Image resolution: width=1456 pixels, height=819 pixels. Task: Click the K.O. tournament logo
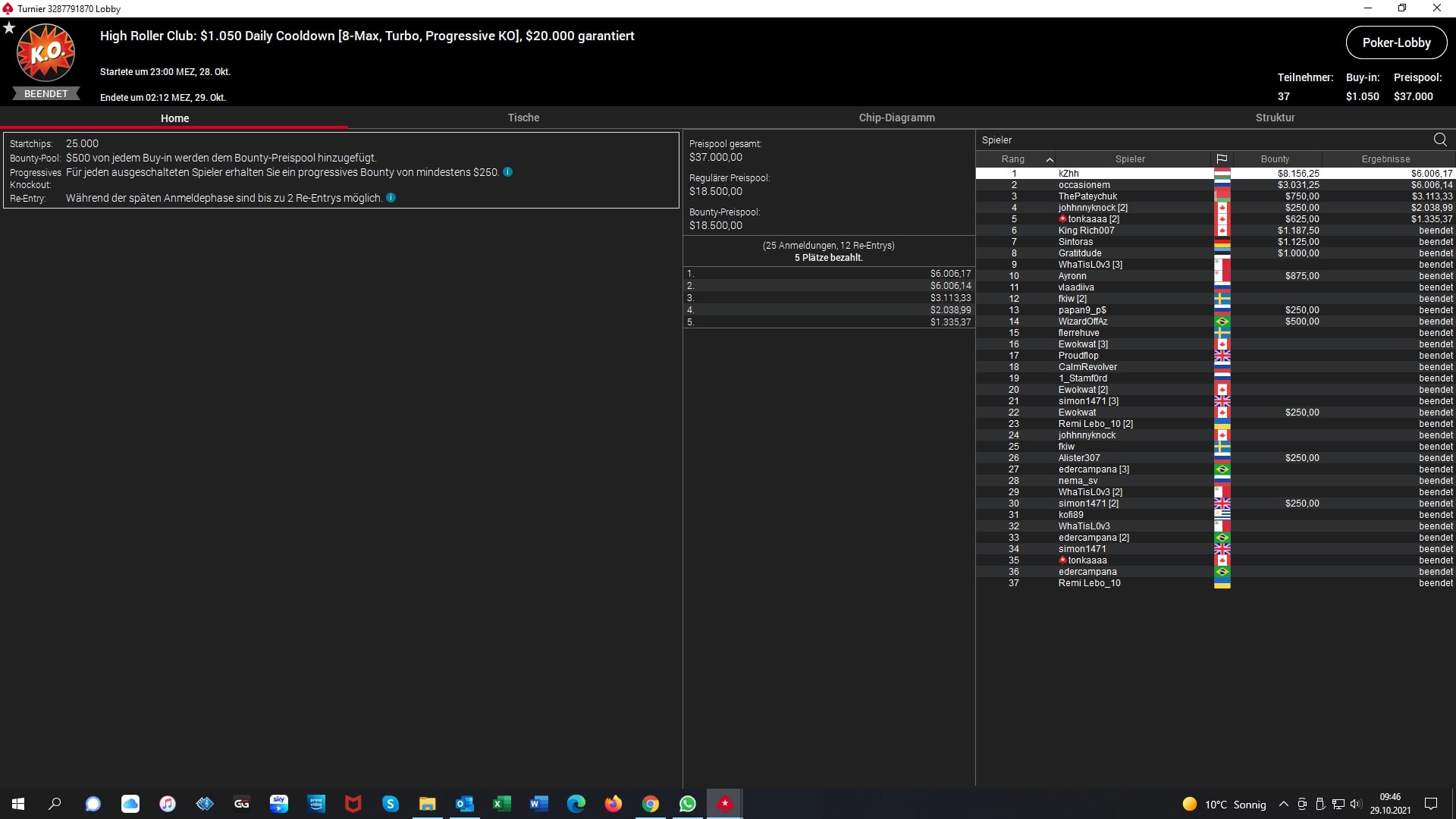coord(45,53)
